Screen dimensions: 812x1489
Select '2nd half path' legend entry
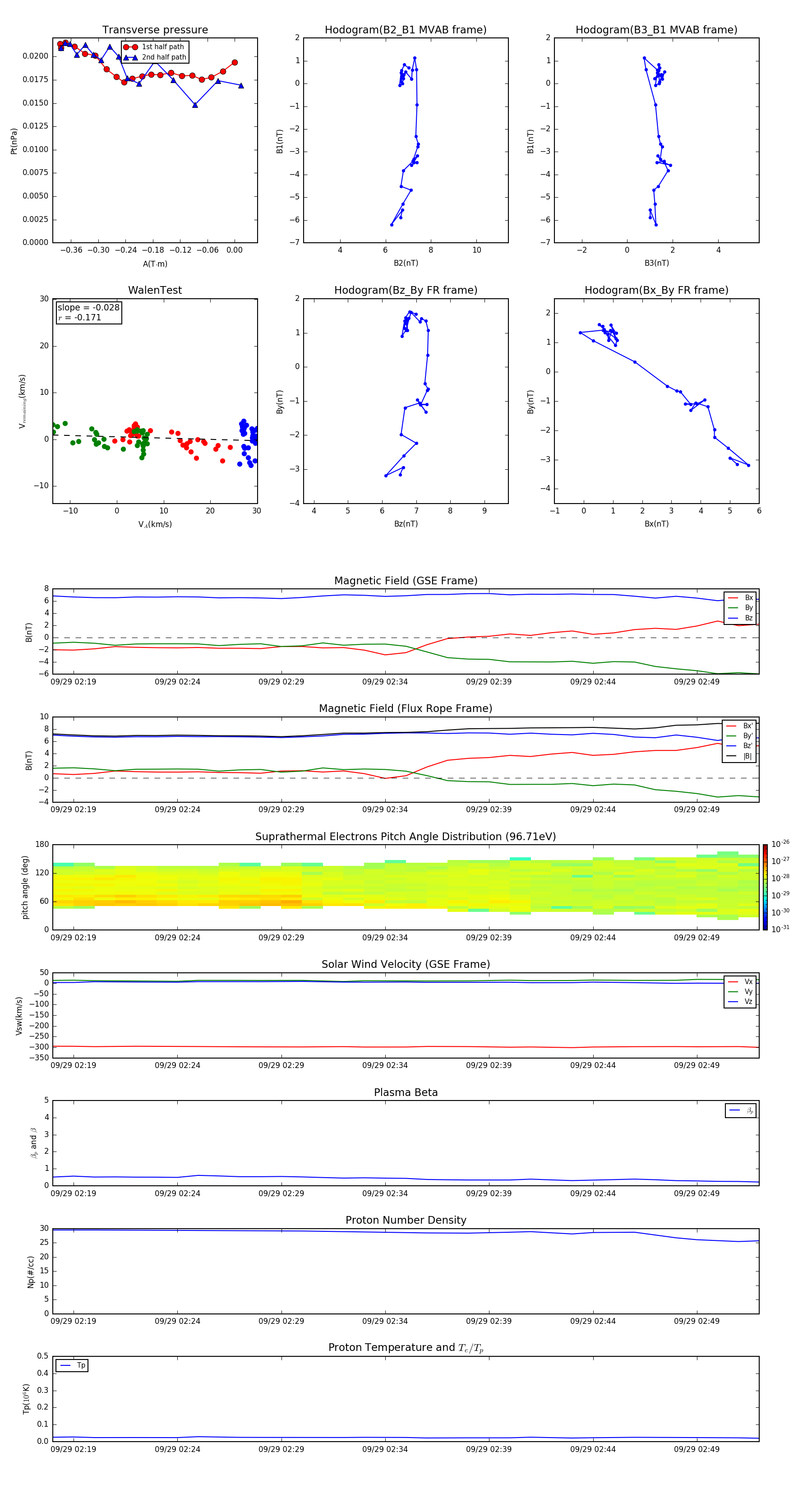155,57
